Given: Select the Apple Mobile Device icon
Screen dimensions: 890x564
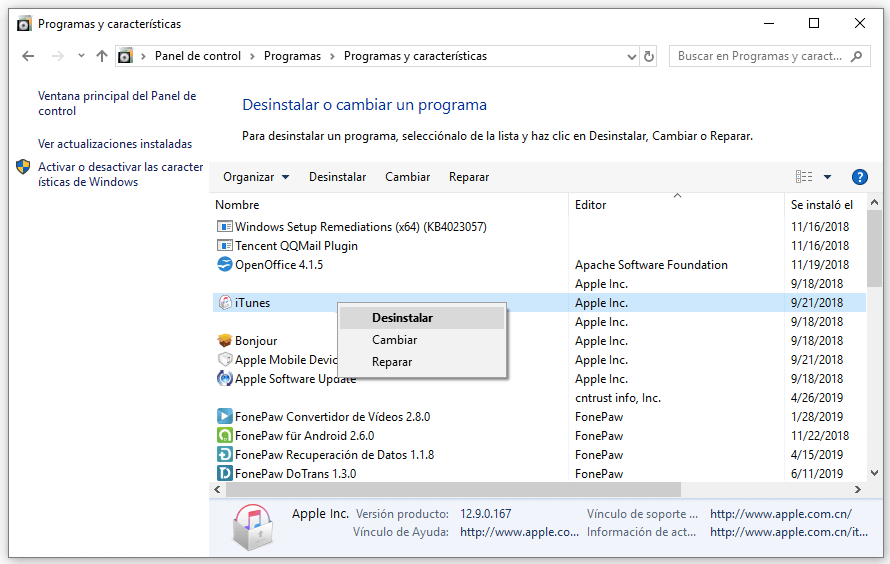Looking at the screenshot, I should [225, 359].
